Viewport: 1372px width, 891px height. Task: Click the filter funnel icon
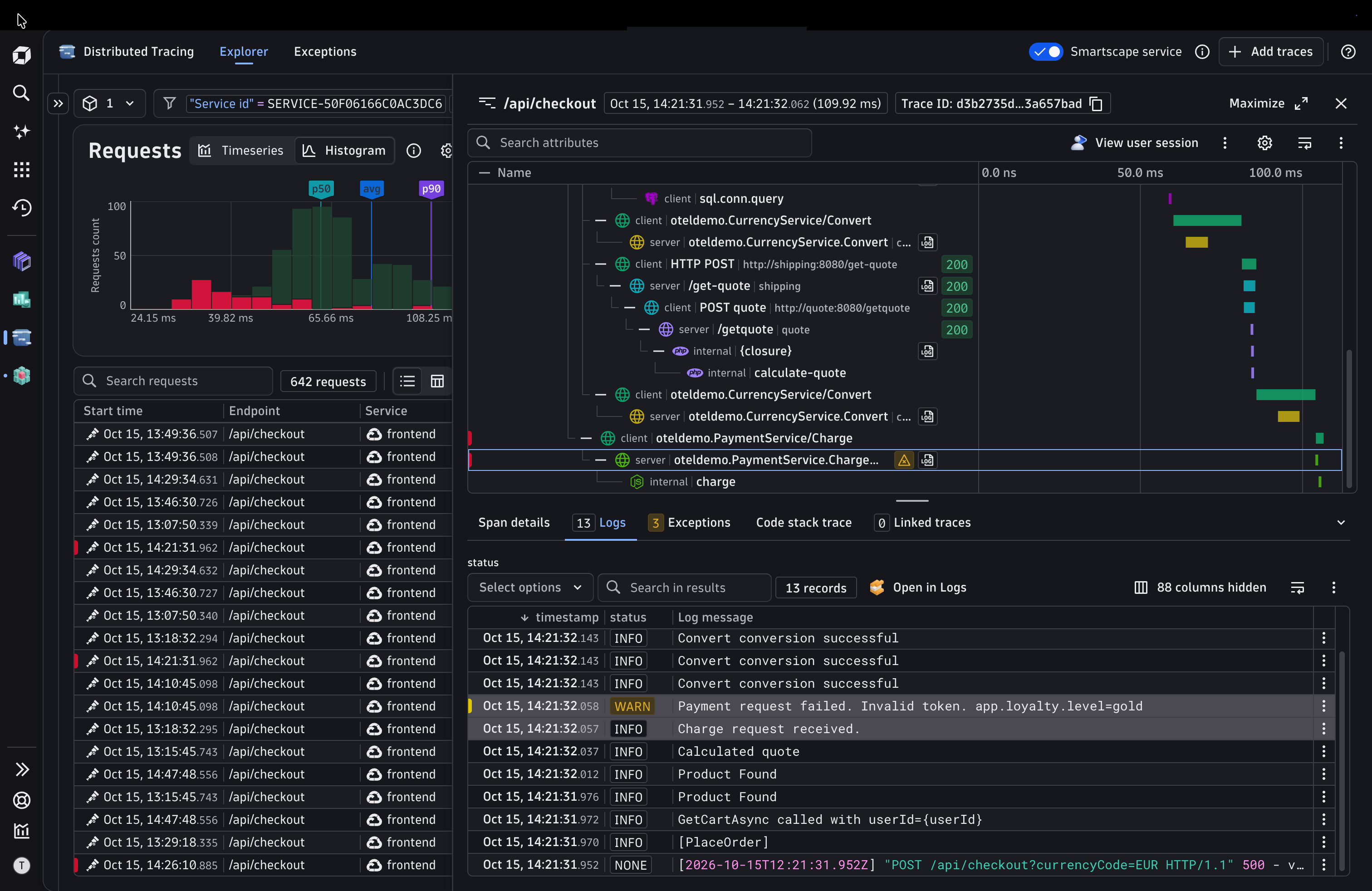(x=170, y=104)
